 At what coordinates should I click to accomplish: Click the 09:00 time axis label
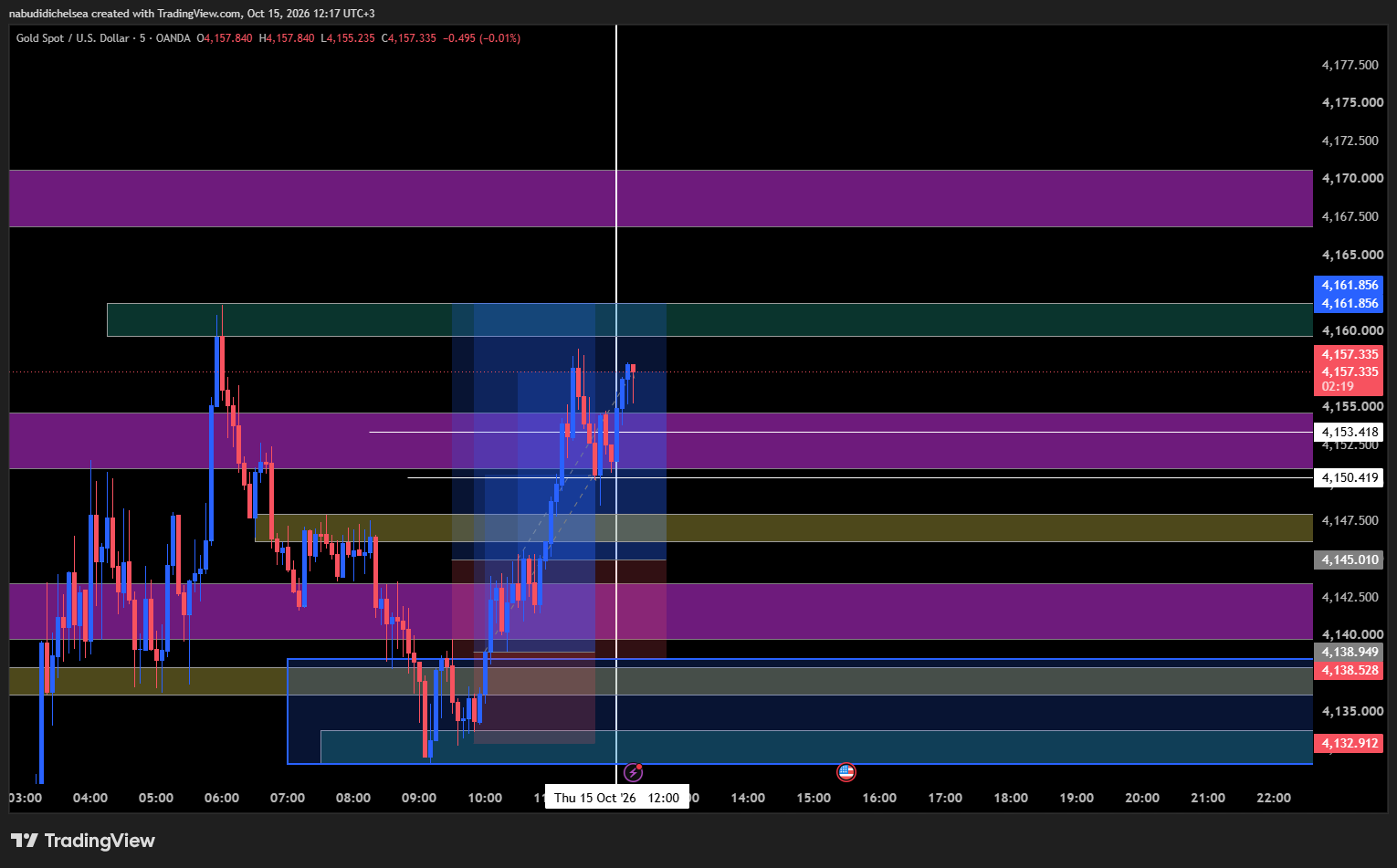(x=419, y=798)
